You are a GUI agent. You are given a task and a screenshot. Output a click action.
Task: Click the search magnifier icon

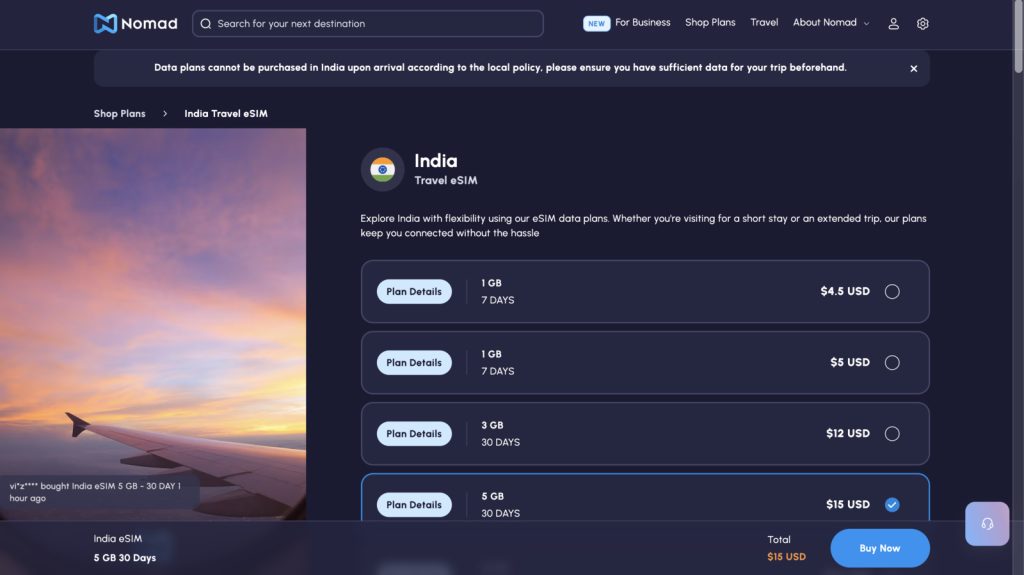point(205,24)
